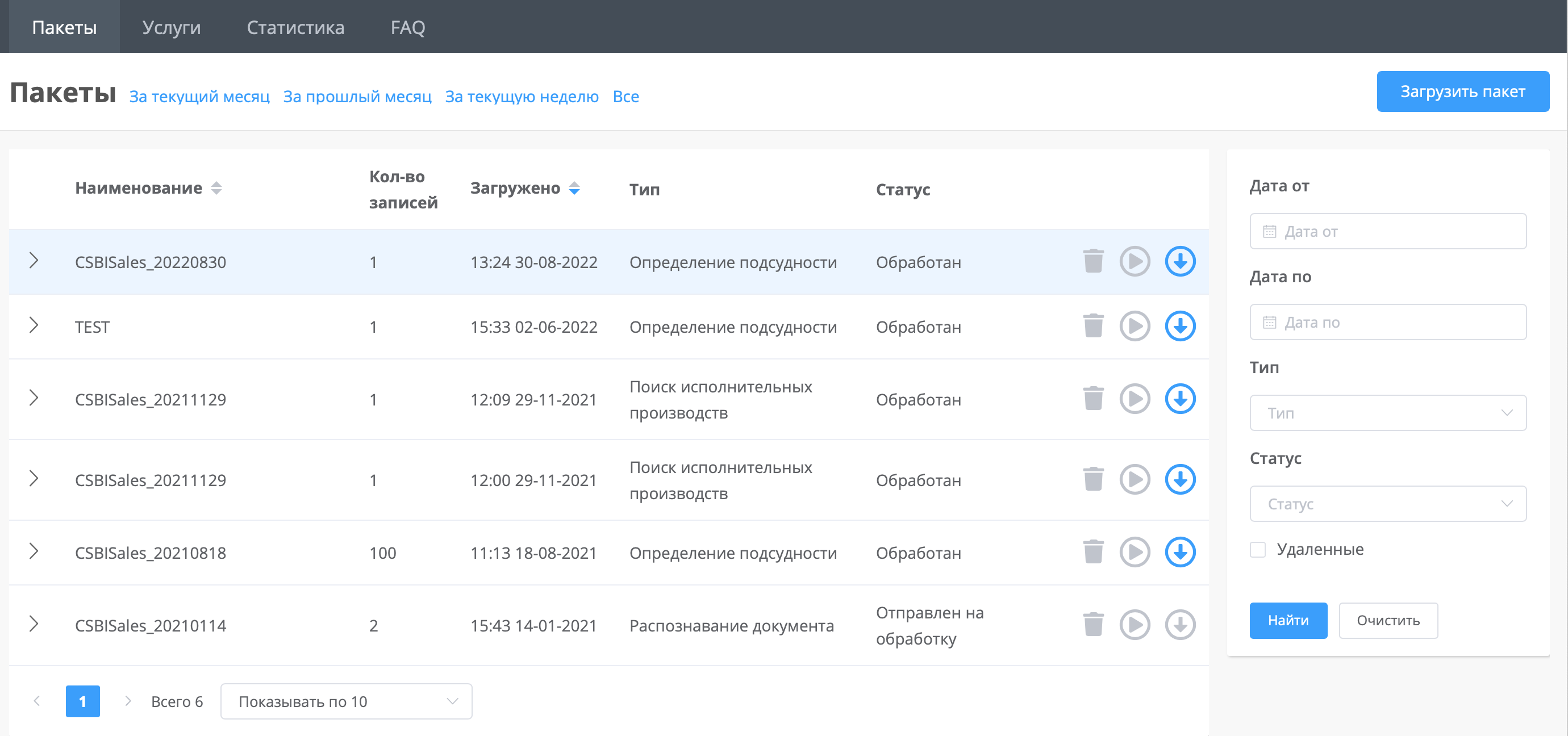Run the CSBISales_20210818 package with play icon
The width and height of the screenshot is (1568, 736).
(1135, 553)
